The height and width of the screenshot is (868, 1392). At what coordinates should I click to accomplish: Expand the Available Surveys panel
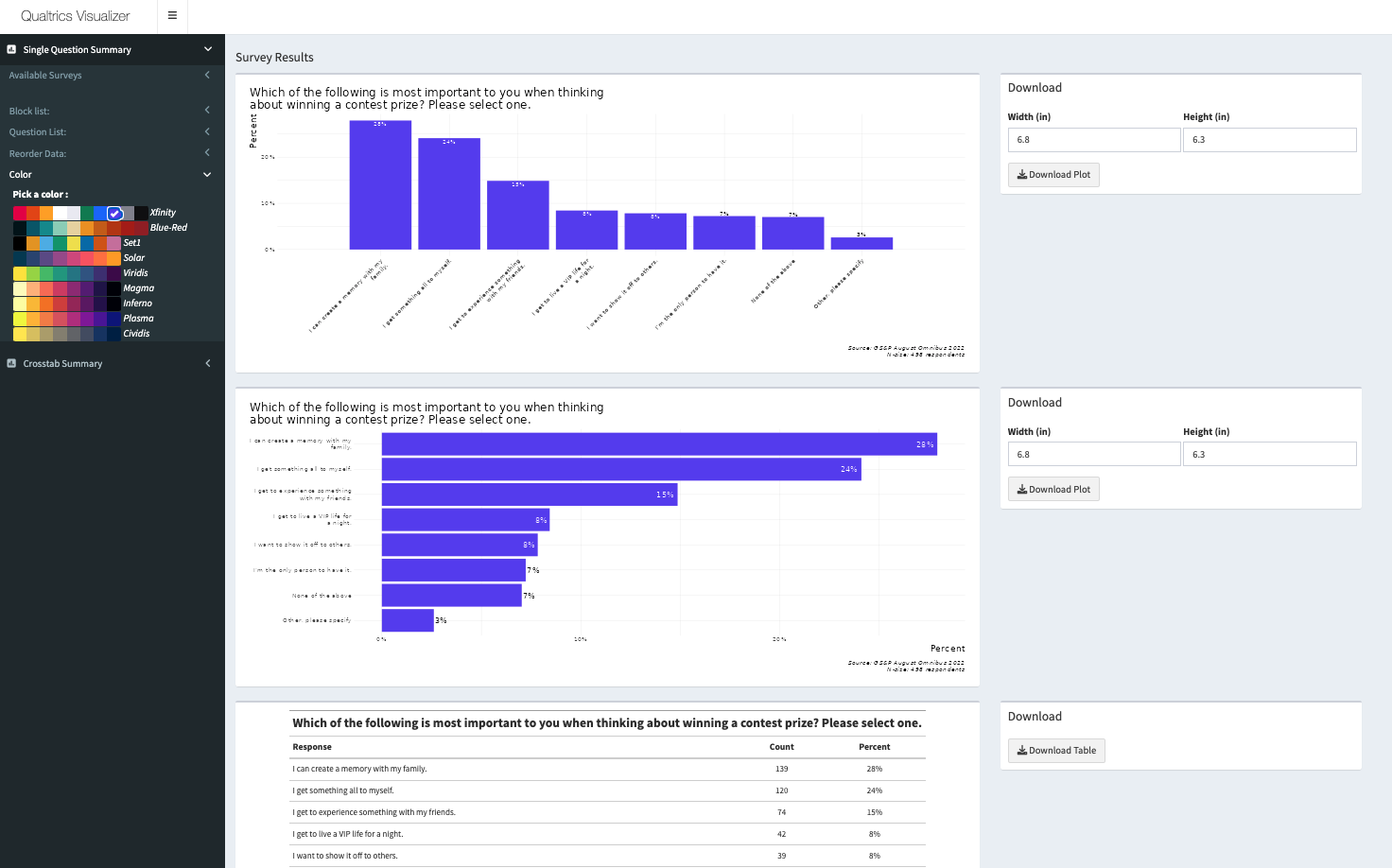(x=207, y=75)
